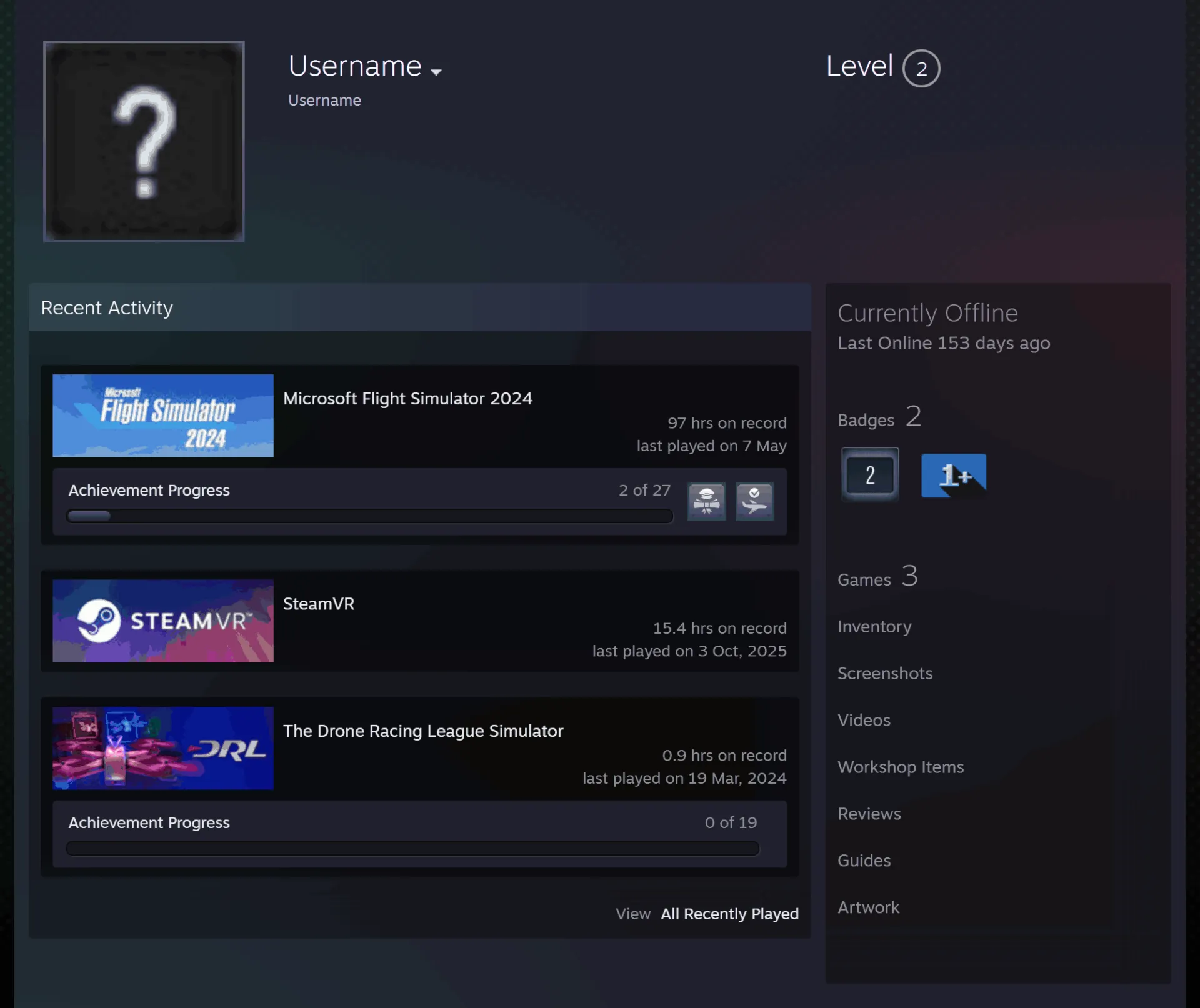This screenshot has width=1200, height=1008.
Task: Open the Flight Simulator 2024 game banner
Action: (x=163, y=416)
